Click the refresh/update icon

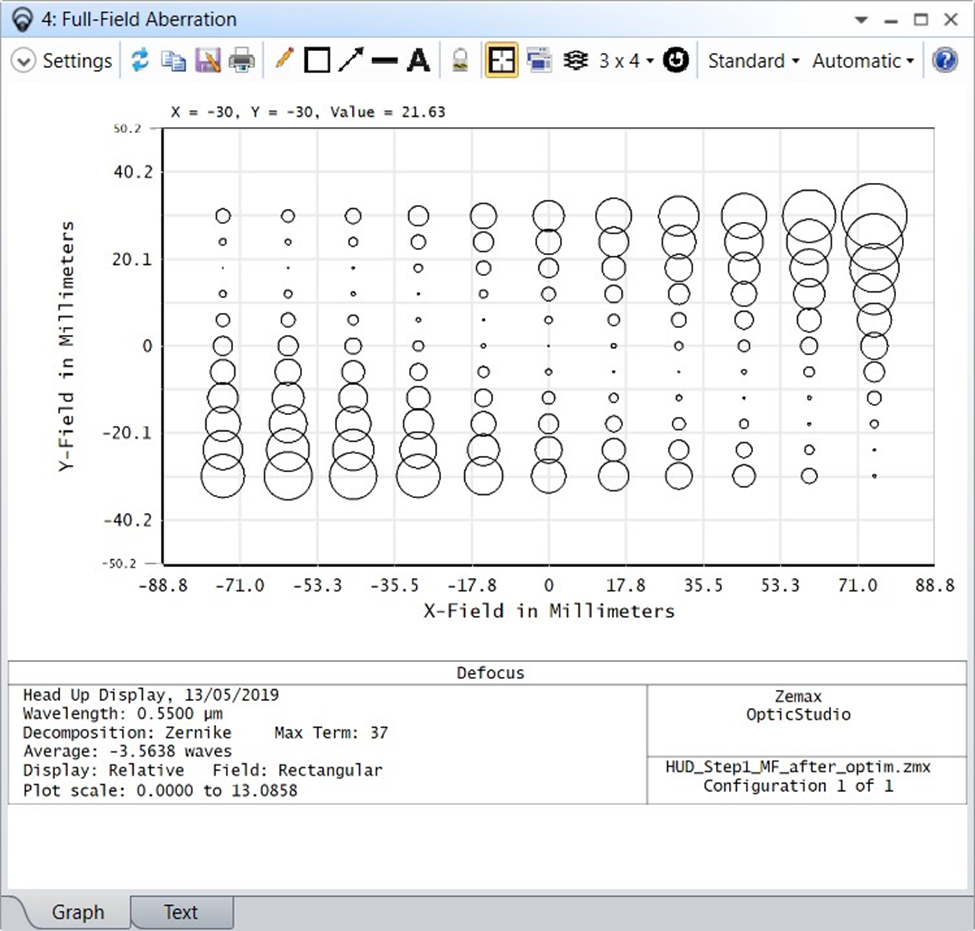click(140, 61)
